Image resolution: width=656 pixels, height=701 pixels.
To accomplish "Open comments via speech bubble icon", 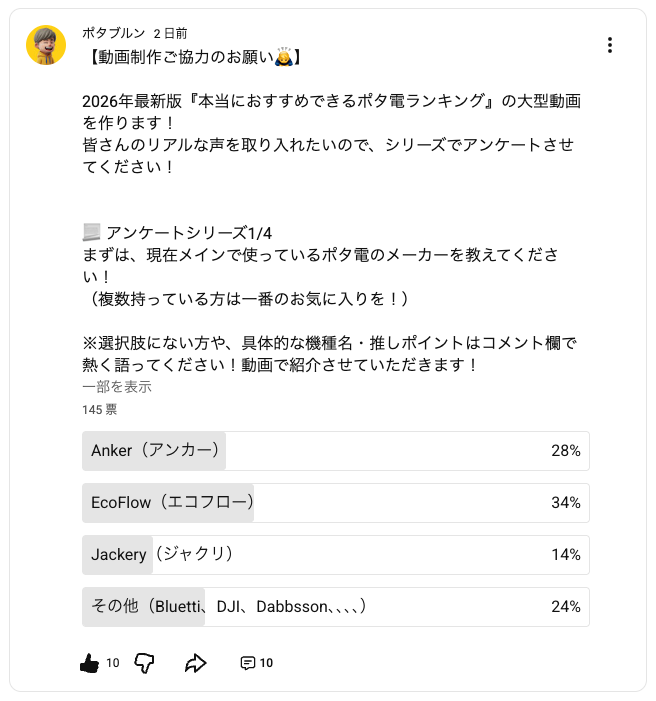I will pos(248,663).
